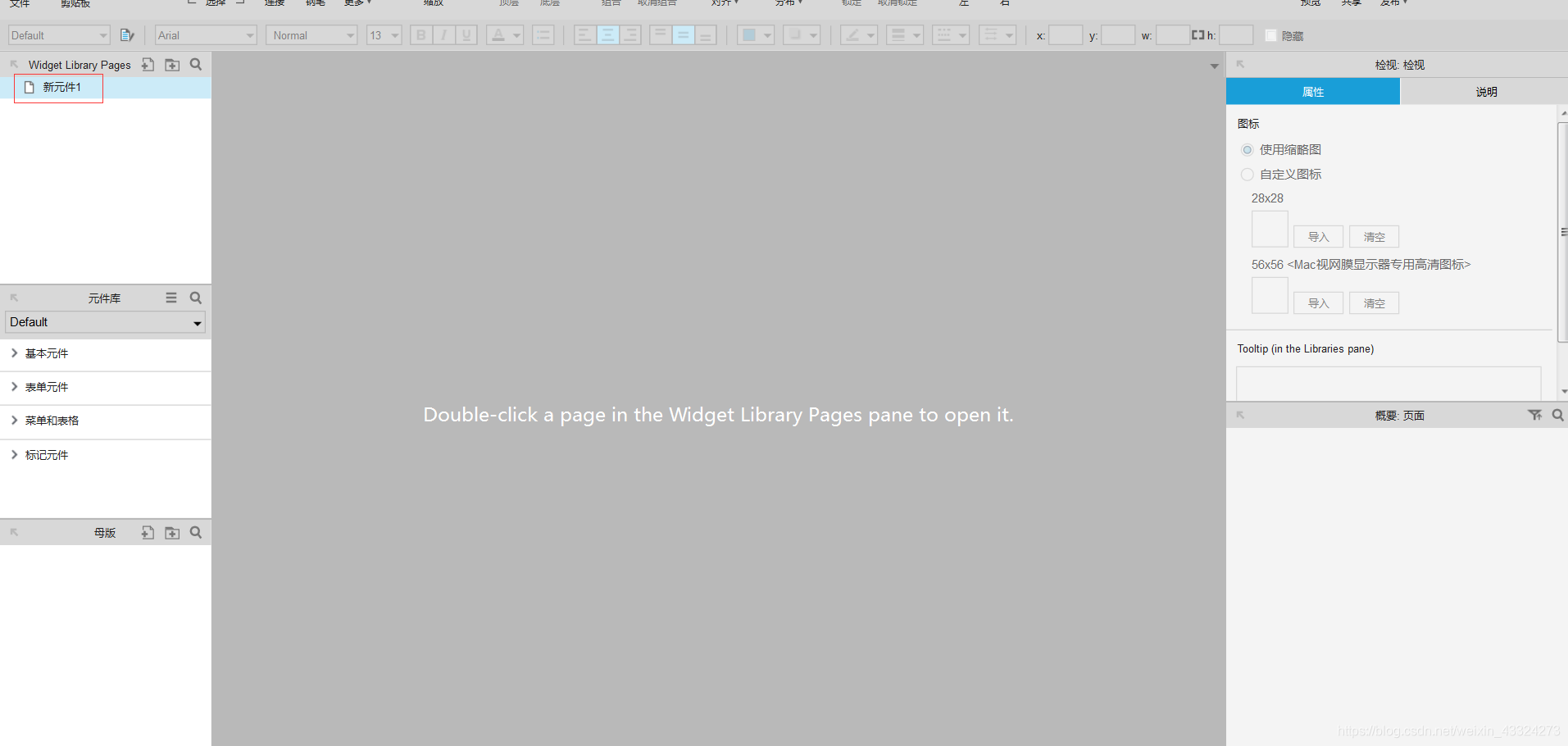
Task: Toggle underline text formatting
Action: pyautogui.click(x=466, y=35)
